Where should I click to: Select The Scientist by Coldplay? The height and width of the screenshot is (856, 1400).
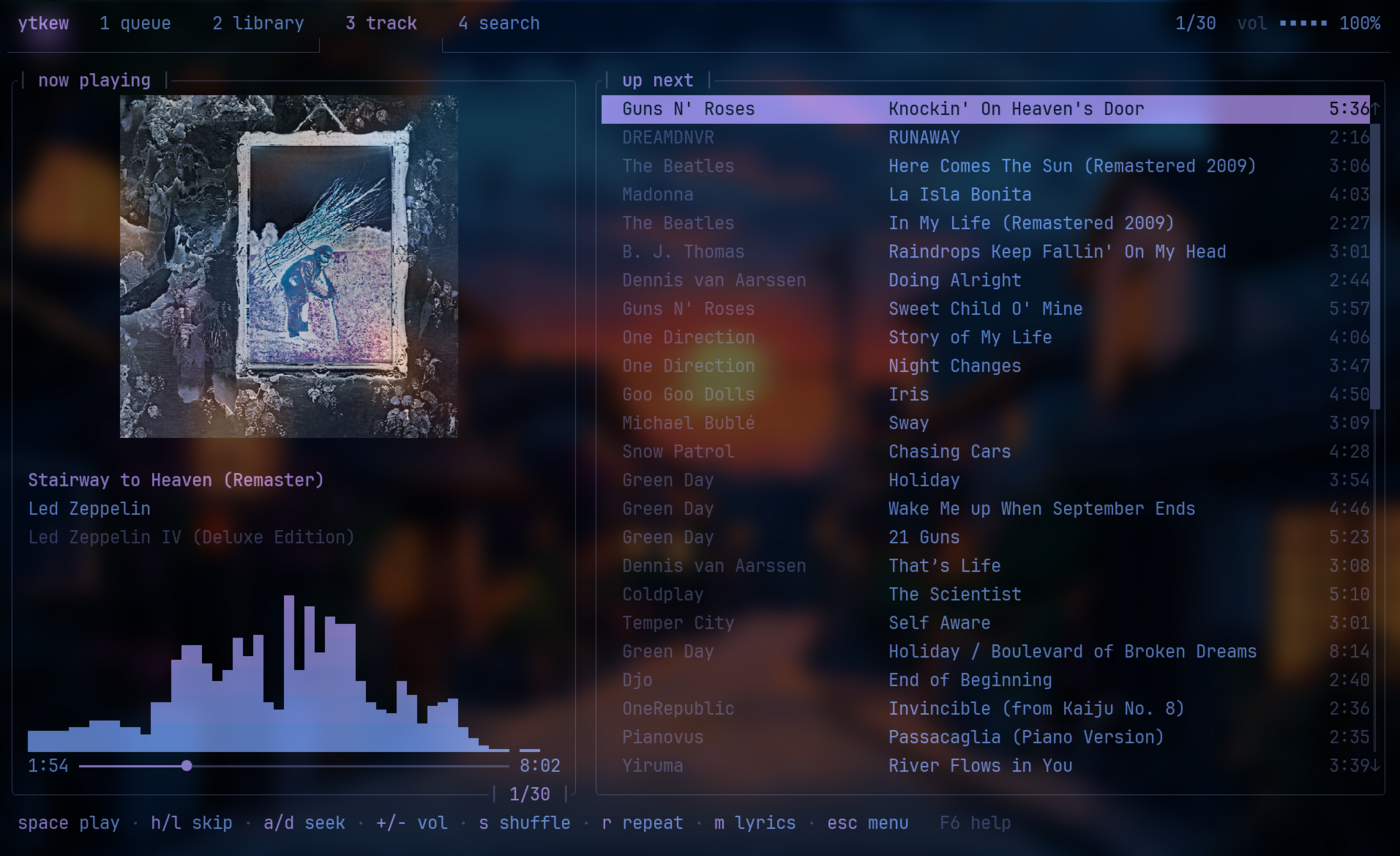tap(985, 594)
